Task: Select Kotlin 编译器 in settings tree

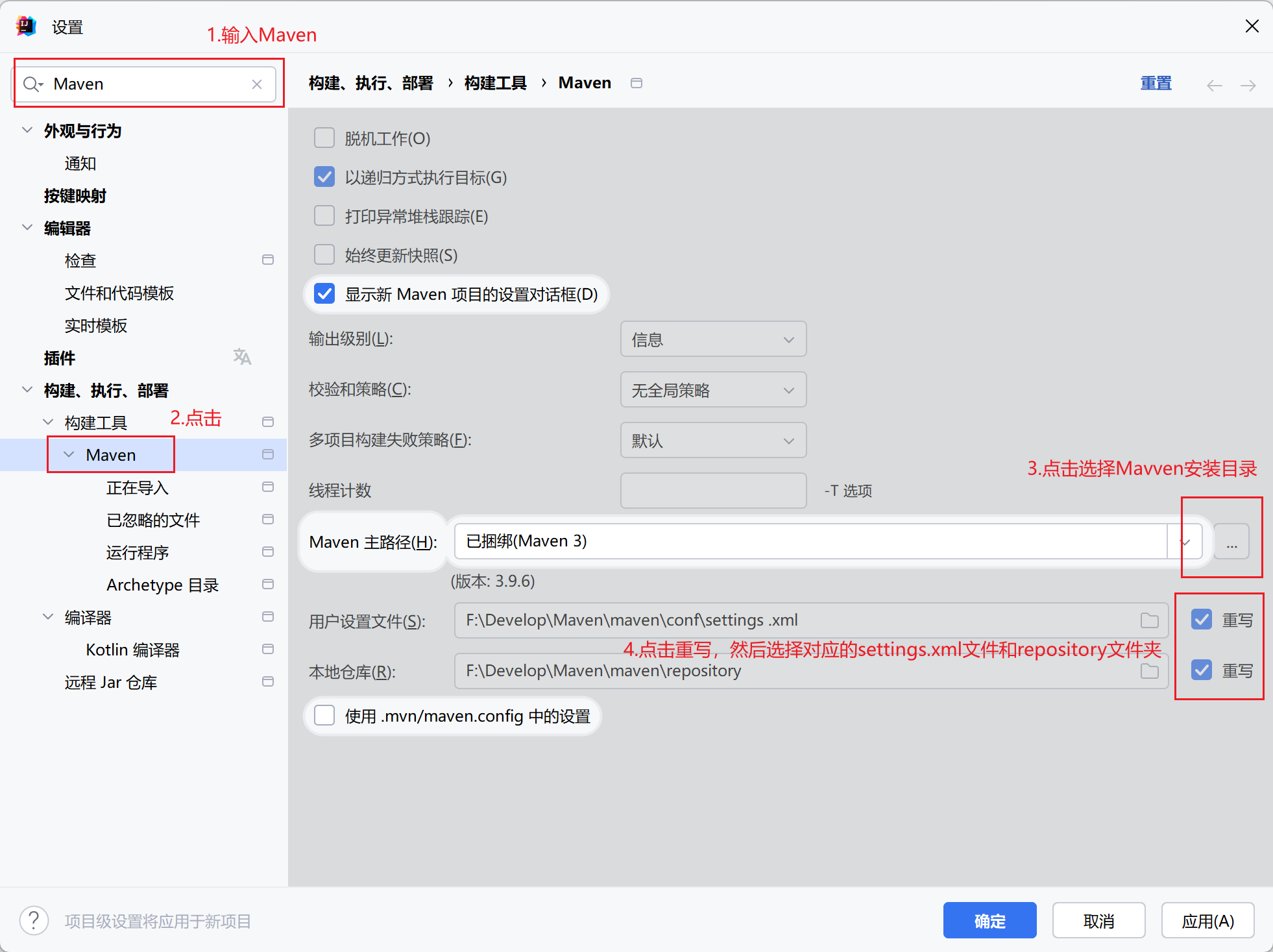Action: pyautogui.click(x=132, y=650)
